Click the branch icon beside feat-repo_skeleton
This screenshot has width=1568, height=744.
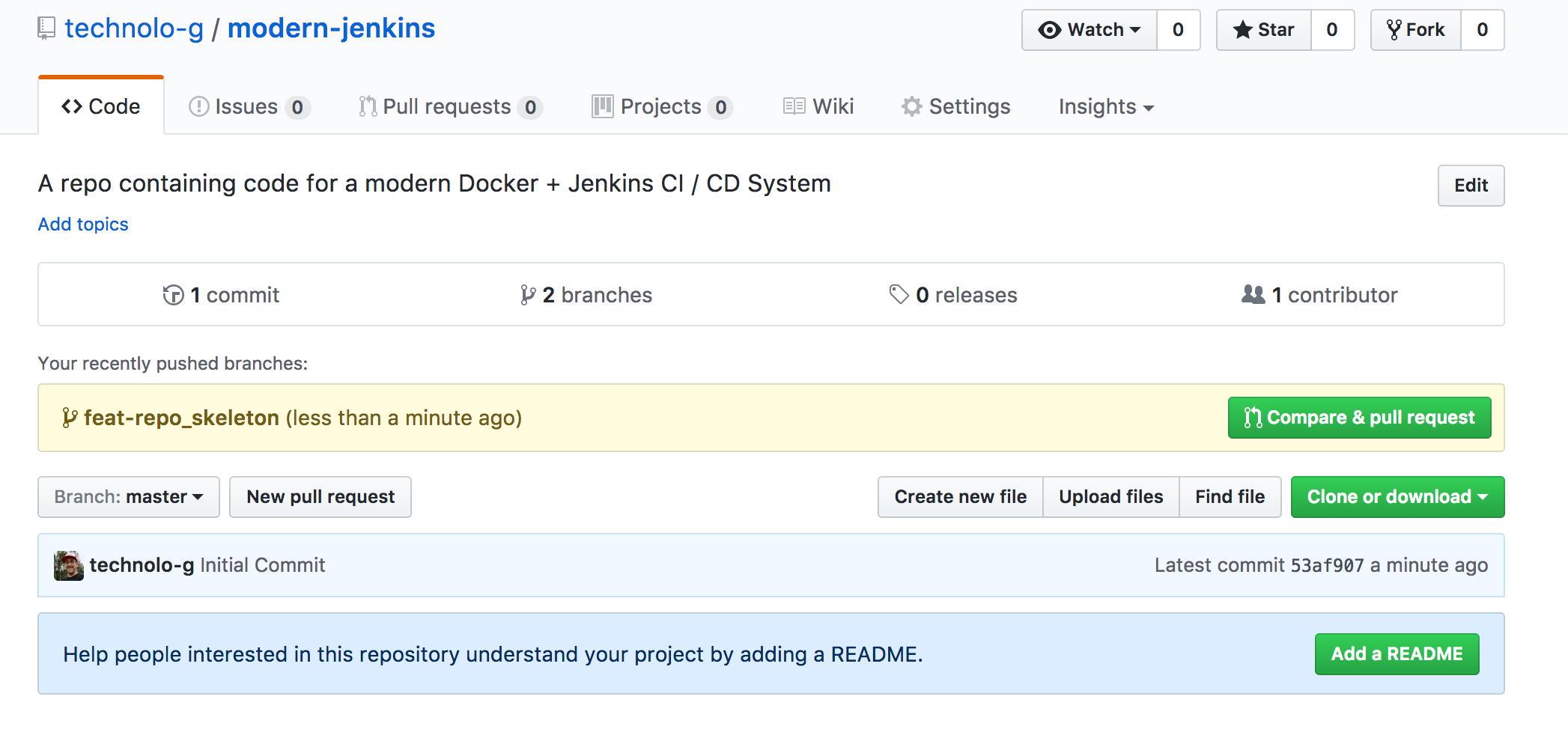click(x=70, y=418)
